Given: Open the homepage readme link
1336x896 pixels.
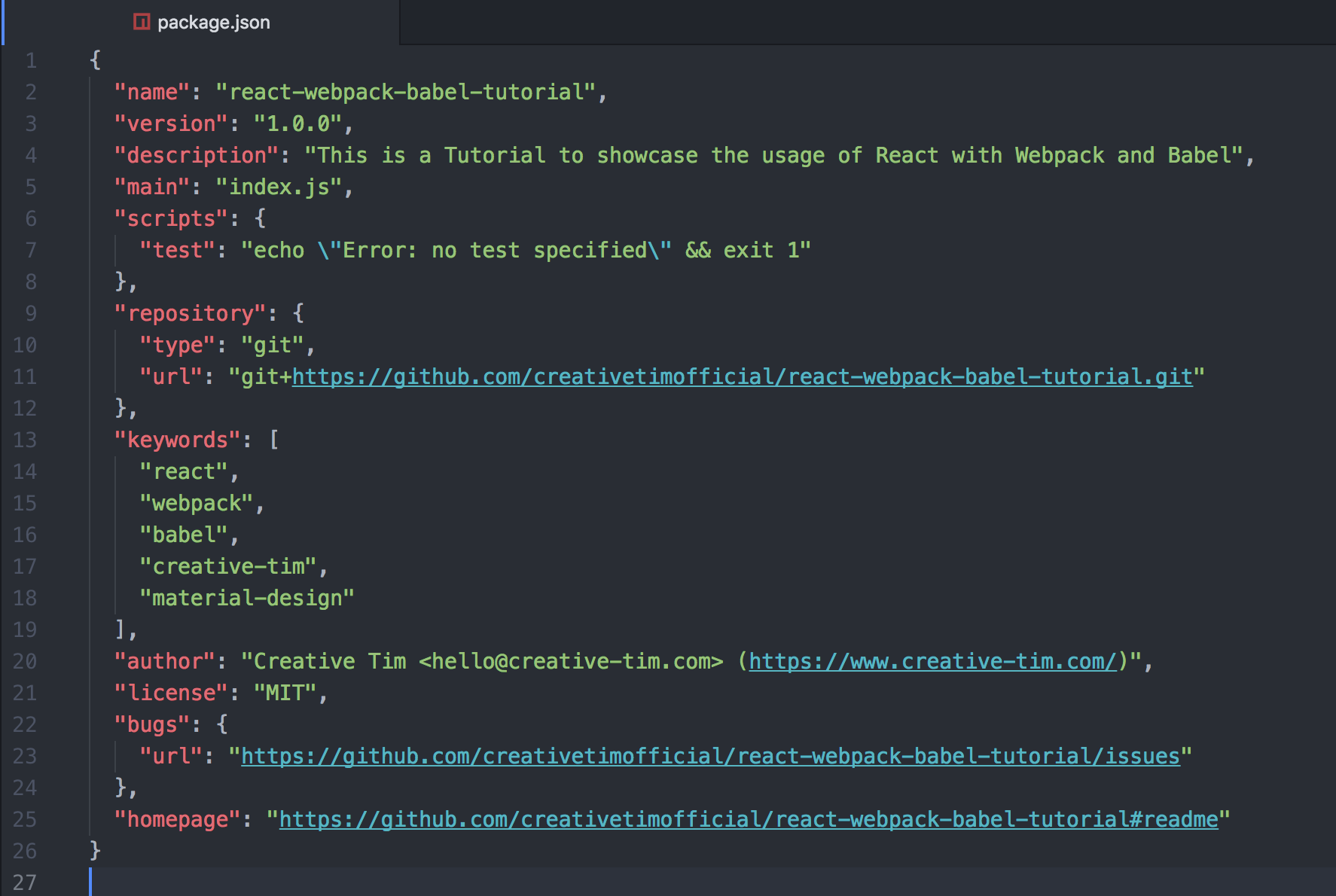Looking at the screenshot, I should point(748,819).
